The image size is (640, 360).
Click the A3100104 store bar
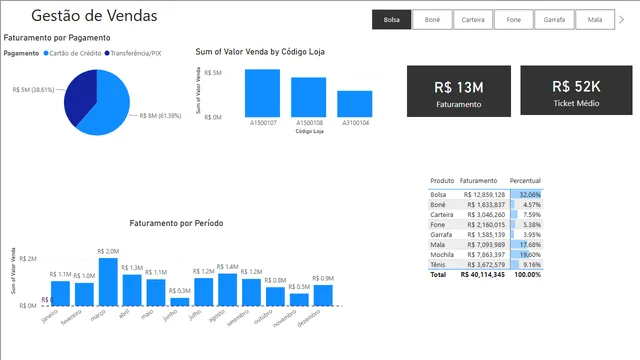pyautogui.click(x=355, y=104)
